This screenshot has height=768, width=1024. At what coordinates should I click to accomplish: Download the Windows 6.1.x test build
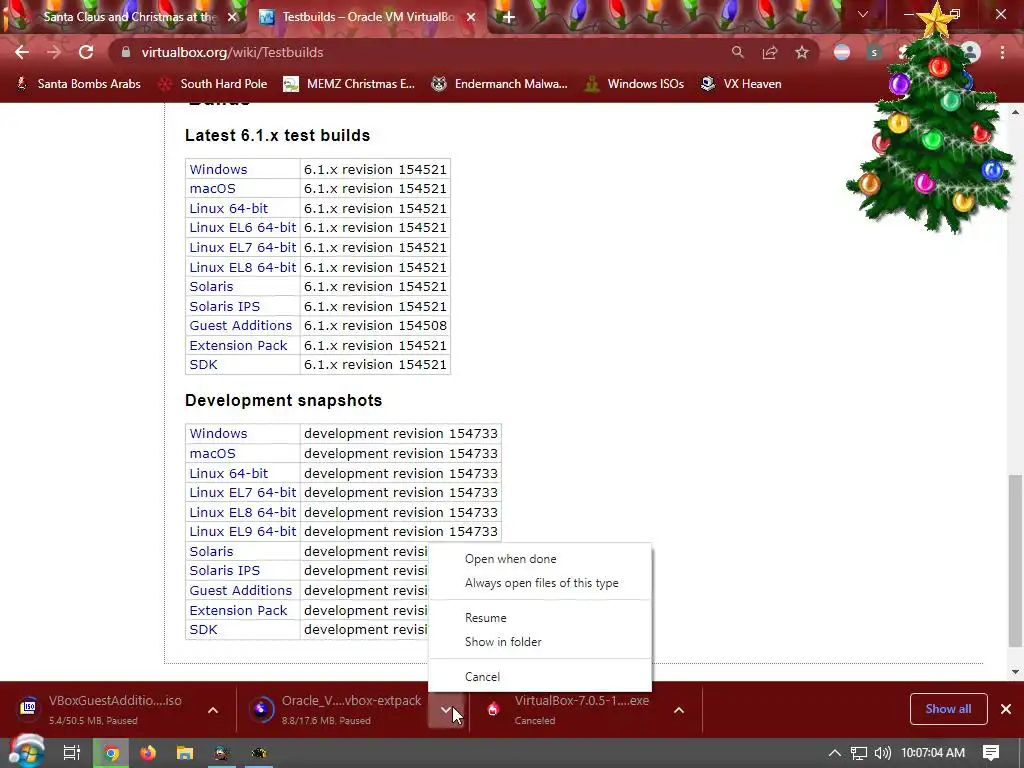[218, 169]
